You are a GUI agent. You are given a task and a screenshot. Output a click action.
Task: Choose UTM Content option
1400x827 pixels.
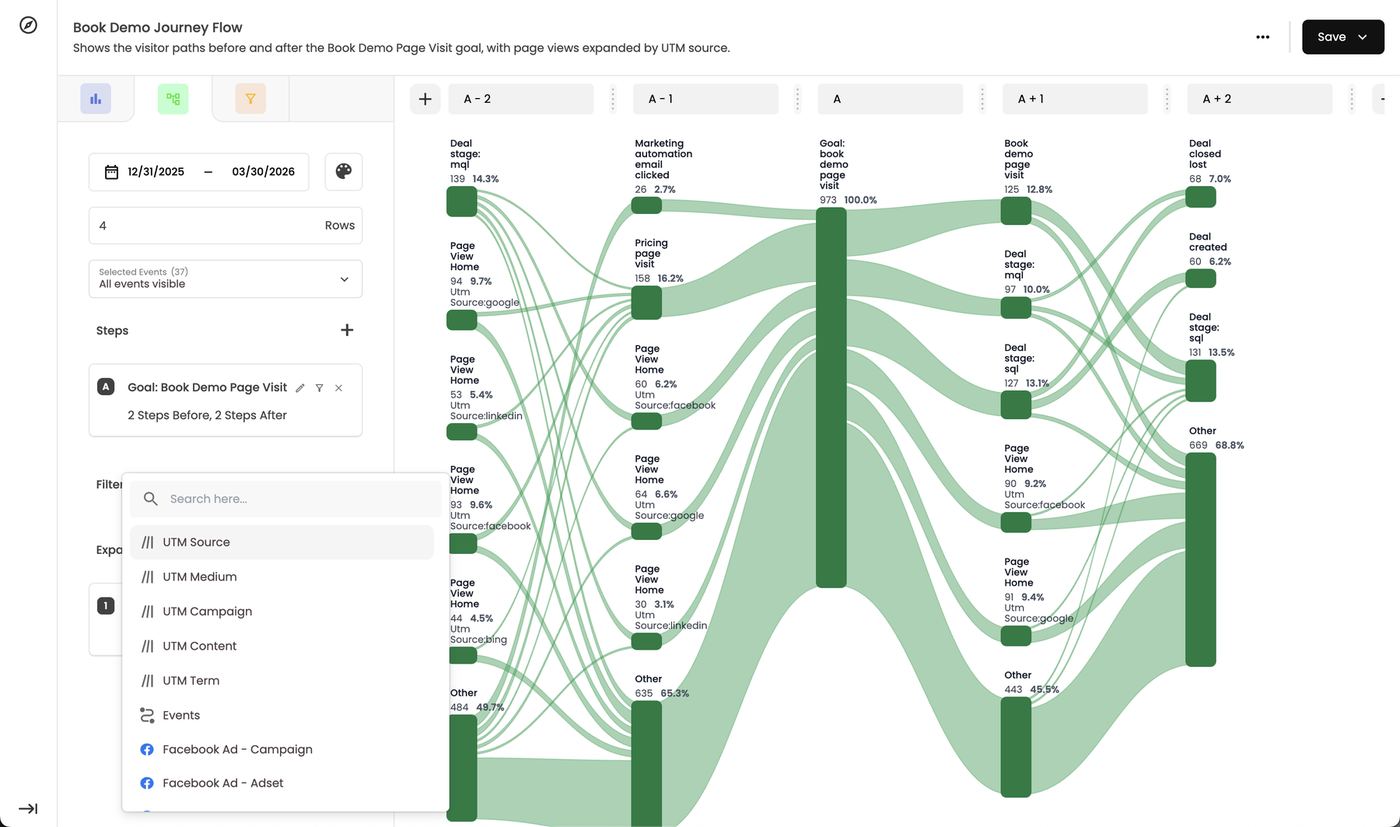point(282,646)
